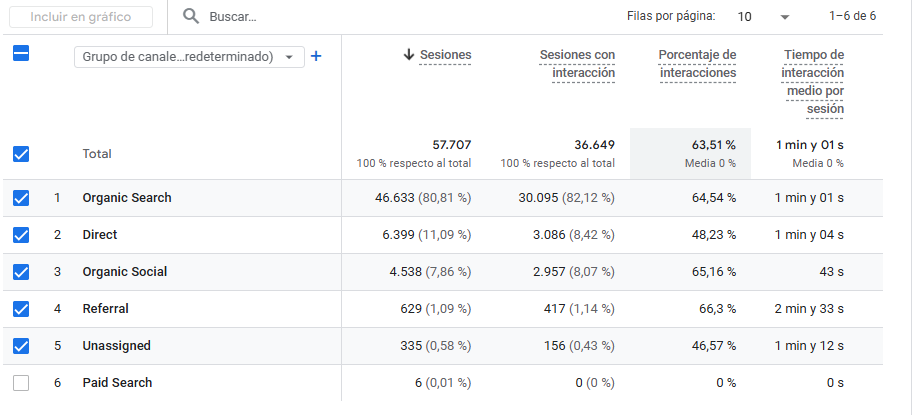
Task: Click the Sesiones descending sort arrow
Action: (408, 55)
